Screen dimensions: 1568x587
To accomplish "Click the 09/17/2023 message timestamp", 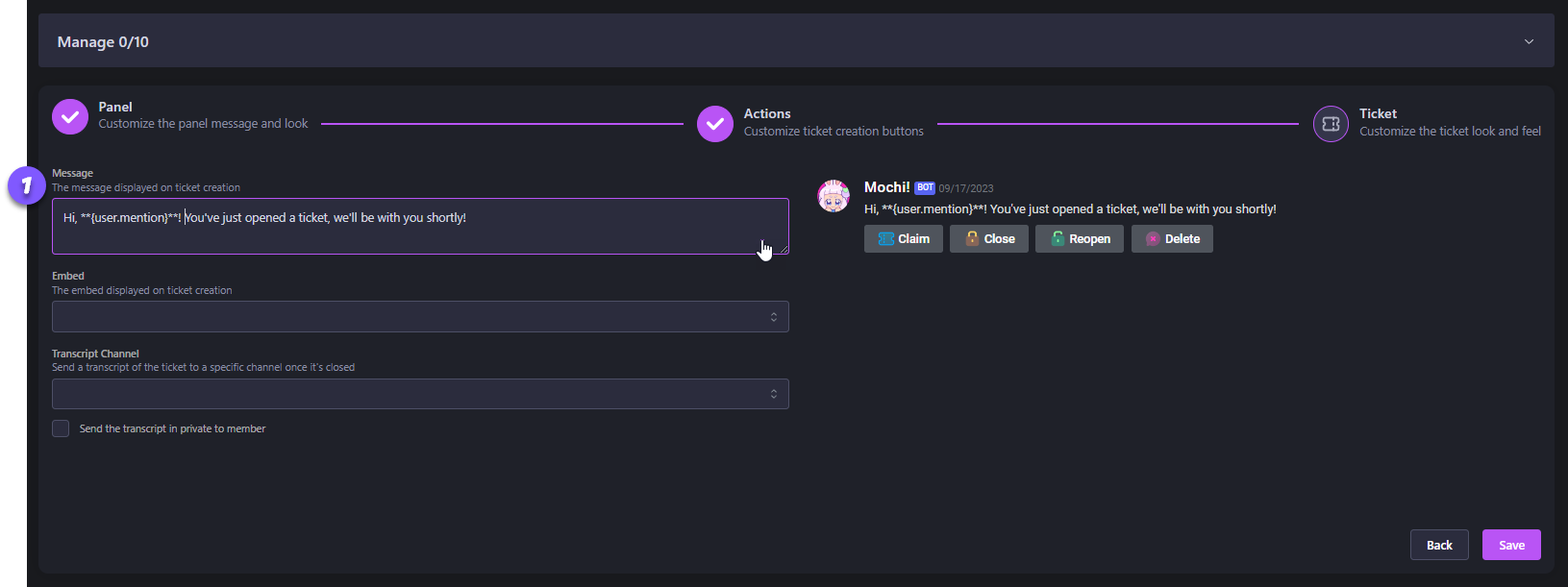I will click(966, 188).
